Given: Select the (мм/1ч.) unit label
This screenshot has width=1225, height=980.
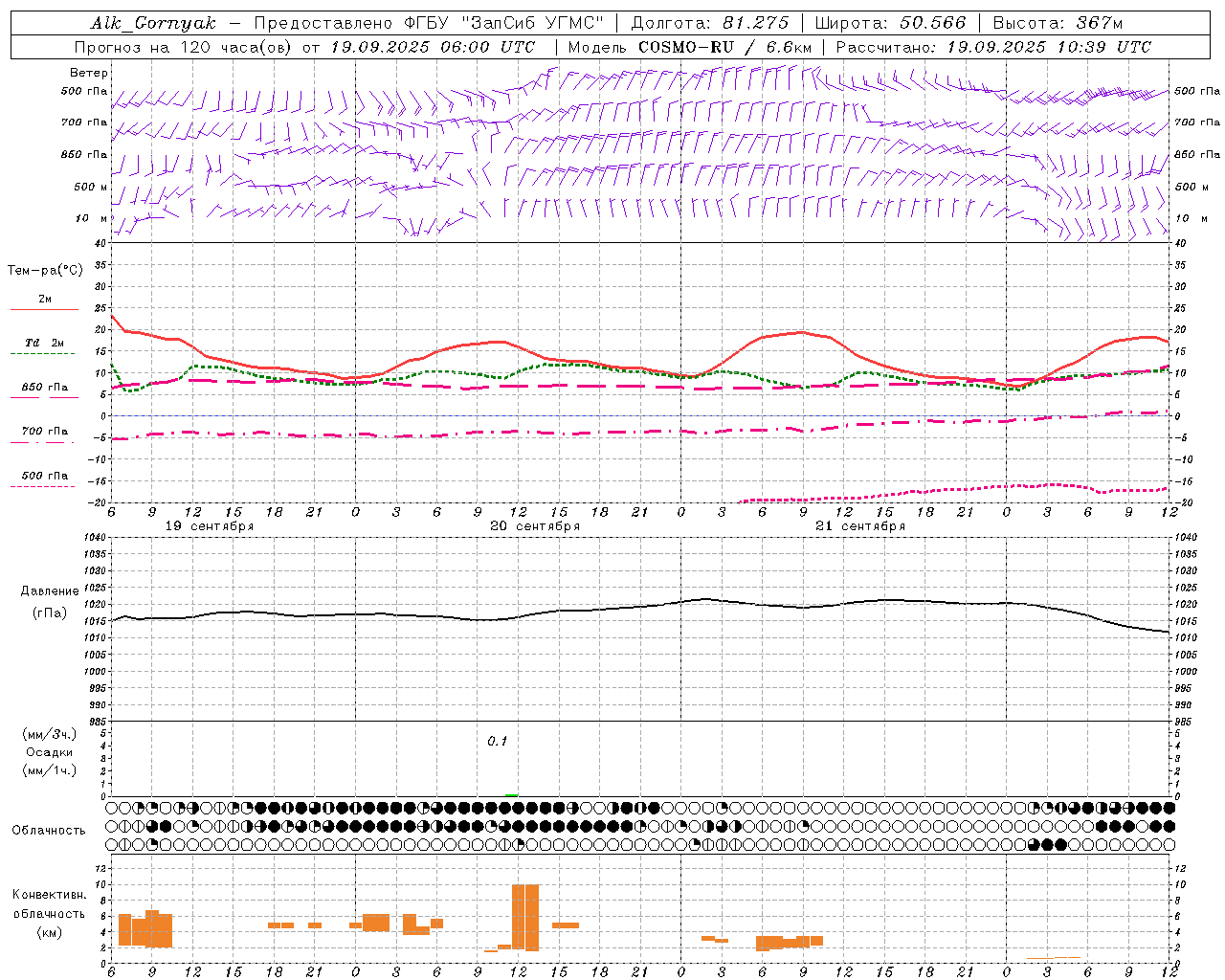Looking at the screenshot, I should (49, 770).
